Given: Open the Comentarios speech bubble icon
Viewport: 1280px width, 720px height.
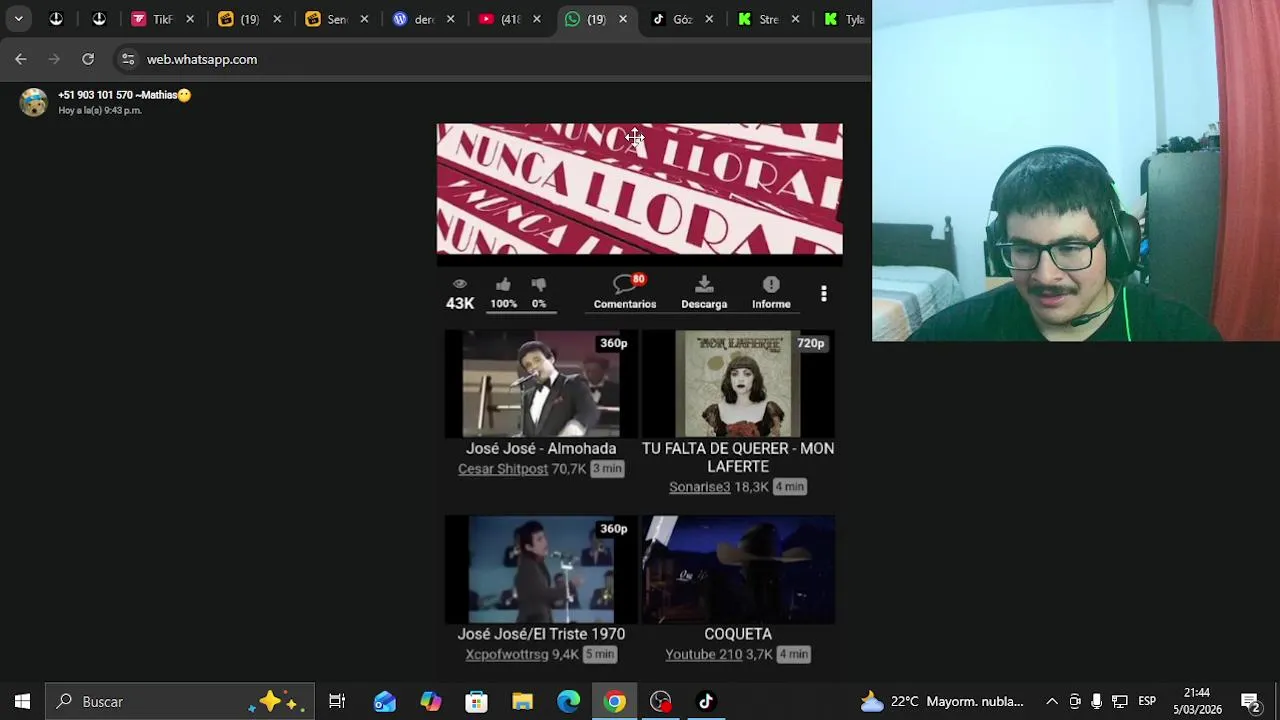Looking at the screenshot, I should click(x=625, y=284).
